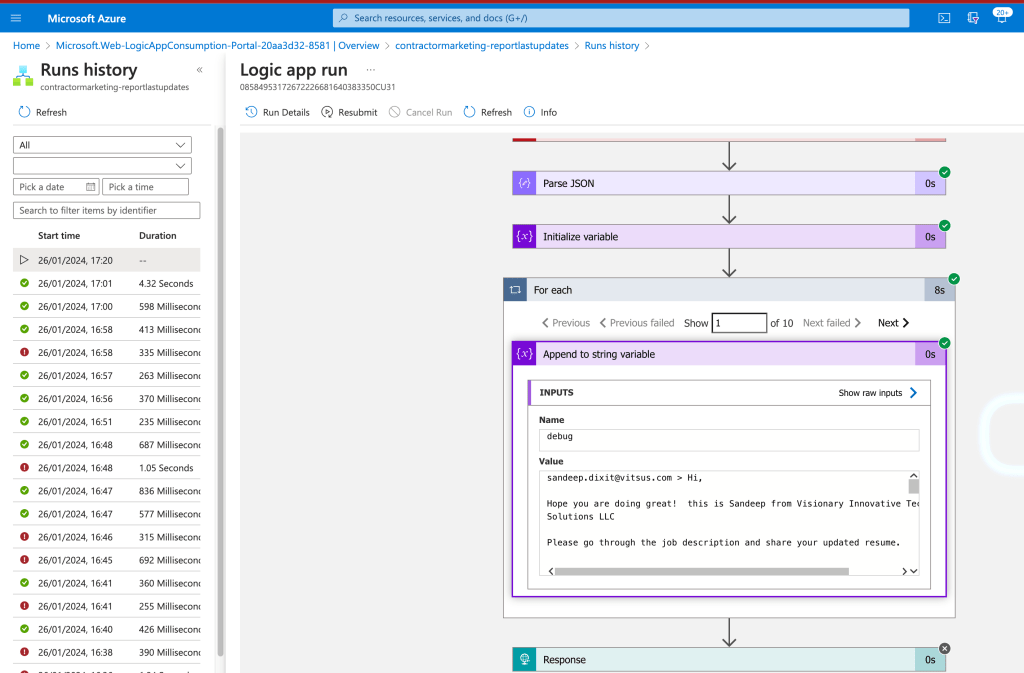Click the Pick a date field
Screen dimensions: 1024x673
coord(56,187)
